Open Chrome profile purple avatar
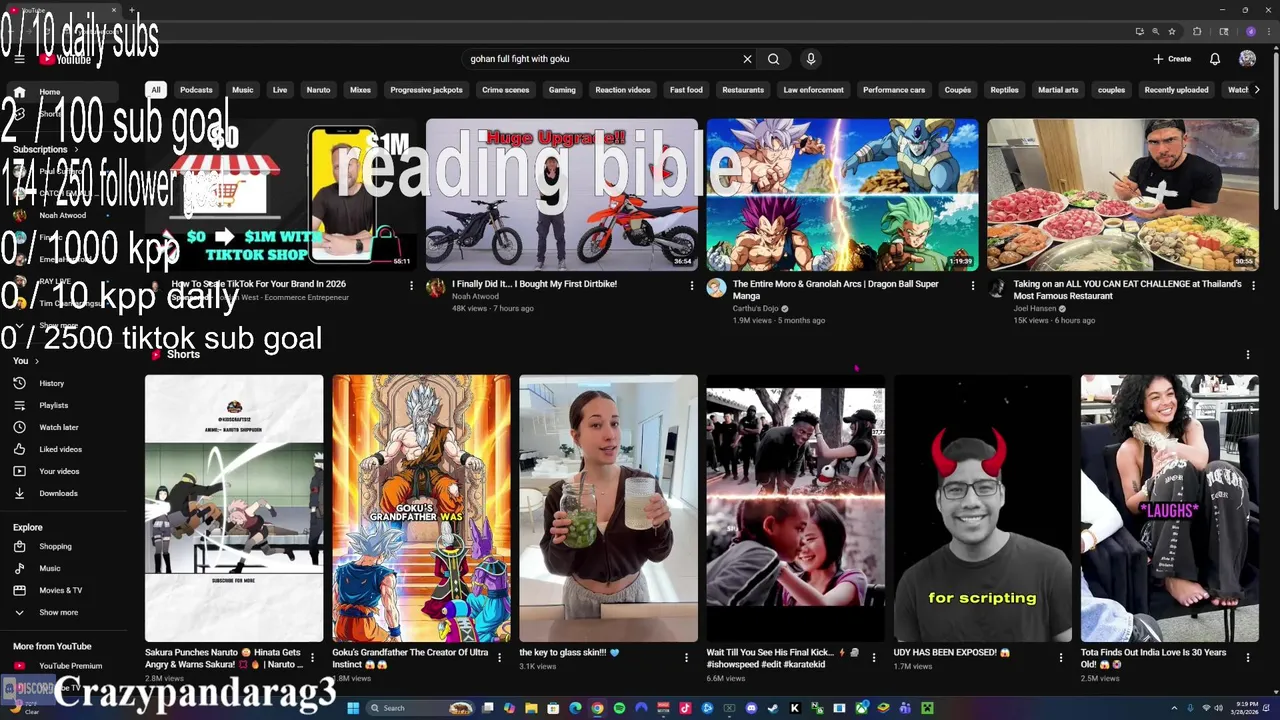This screenshot has width=1280, height=720. point(1251,32)
